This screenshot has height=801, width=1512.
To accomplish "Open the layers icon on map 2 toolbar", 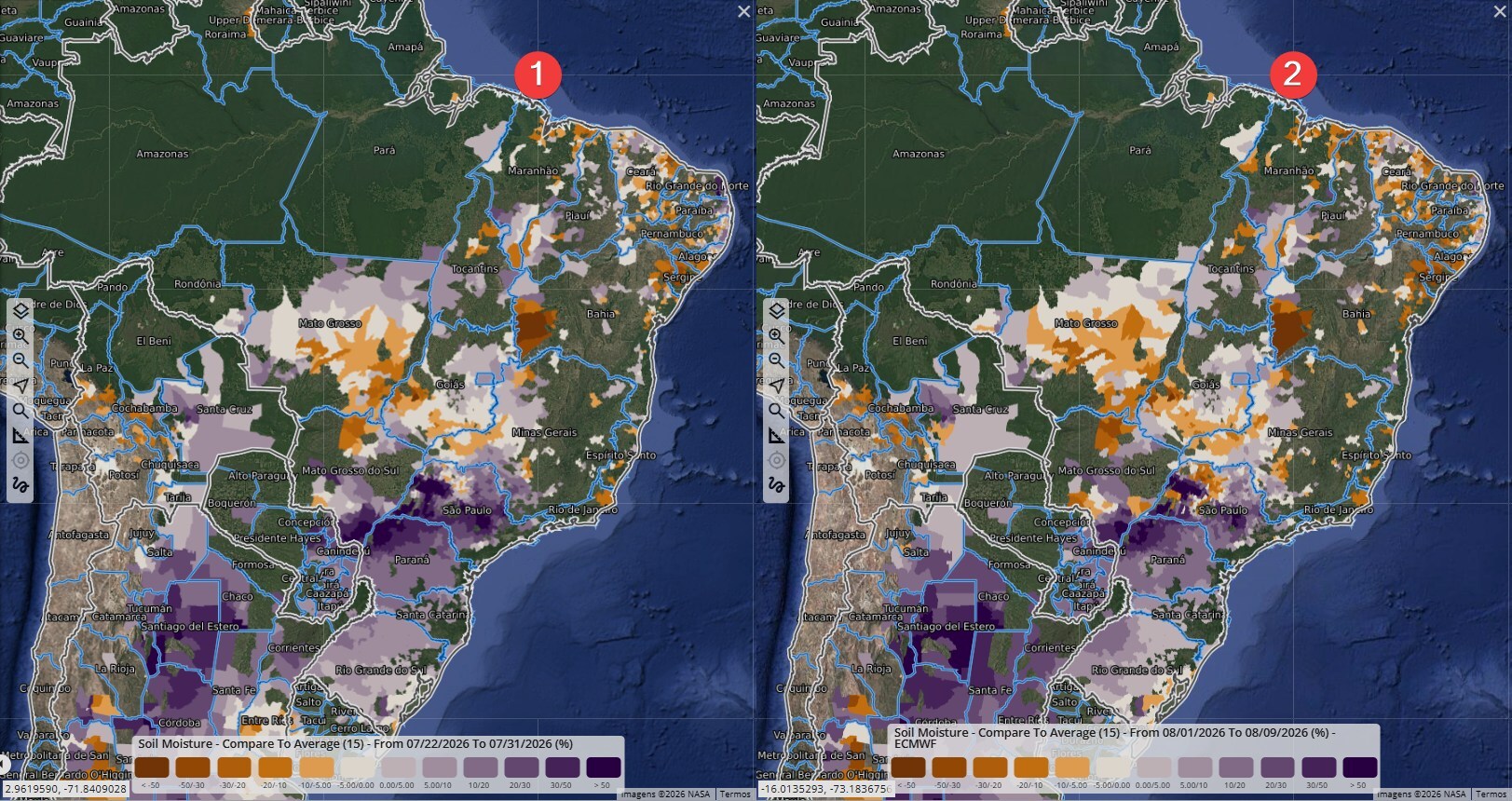I will [x=776, y=310].
